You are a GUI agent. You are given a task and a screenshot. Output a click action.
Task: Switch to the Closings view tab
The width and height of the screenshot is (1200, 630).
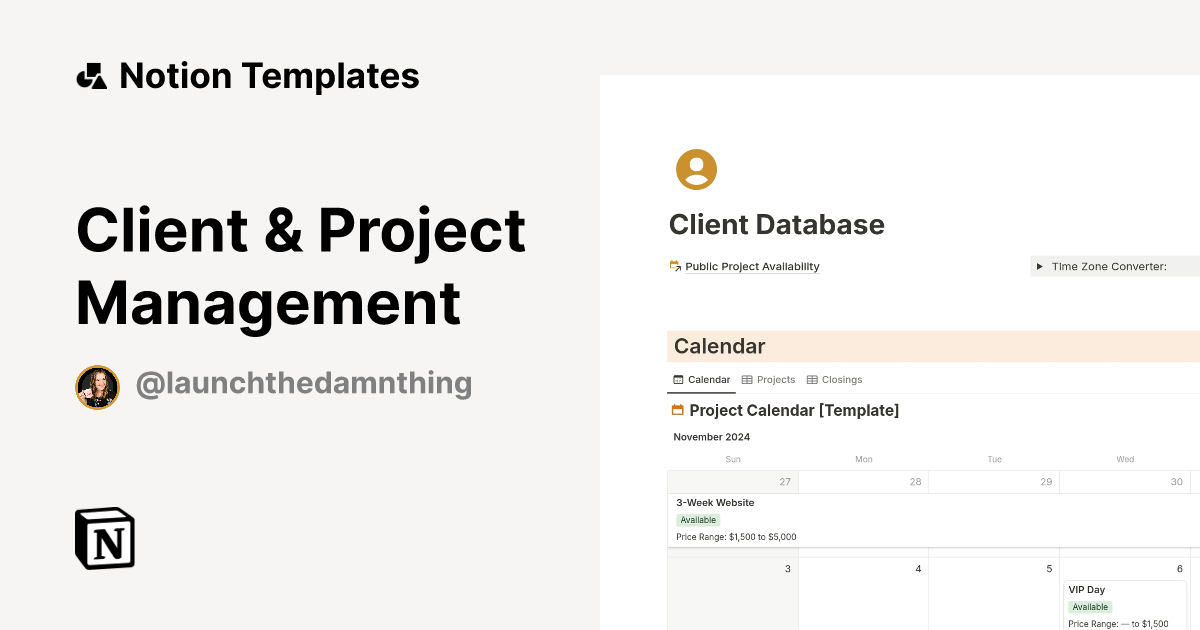click(841, 379)
